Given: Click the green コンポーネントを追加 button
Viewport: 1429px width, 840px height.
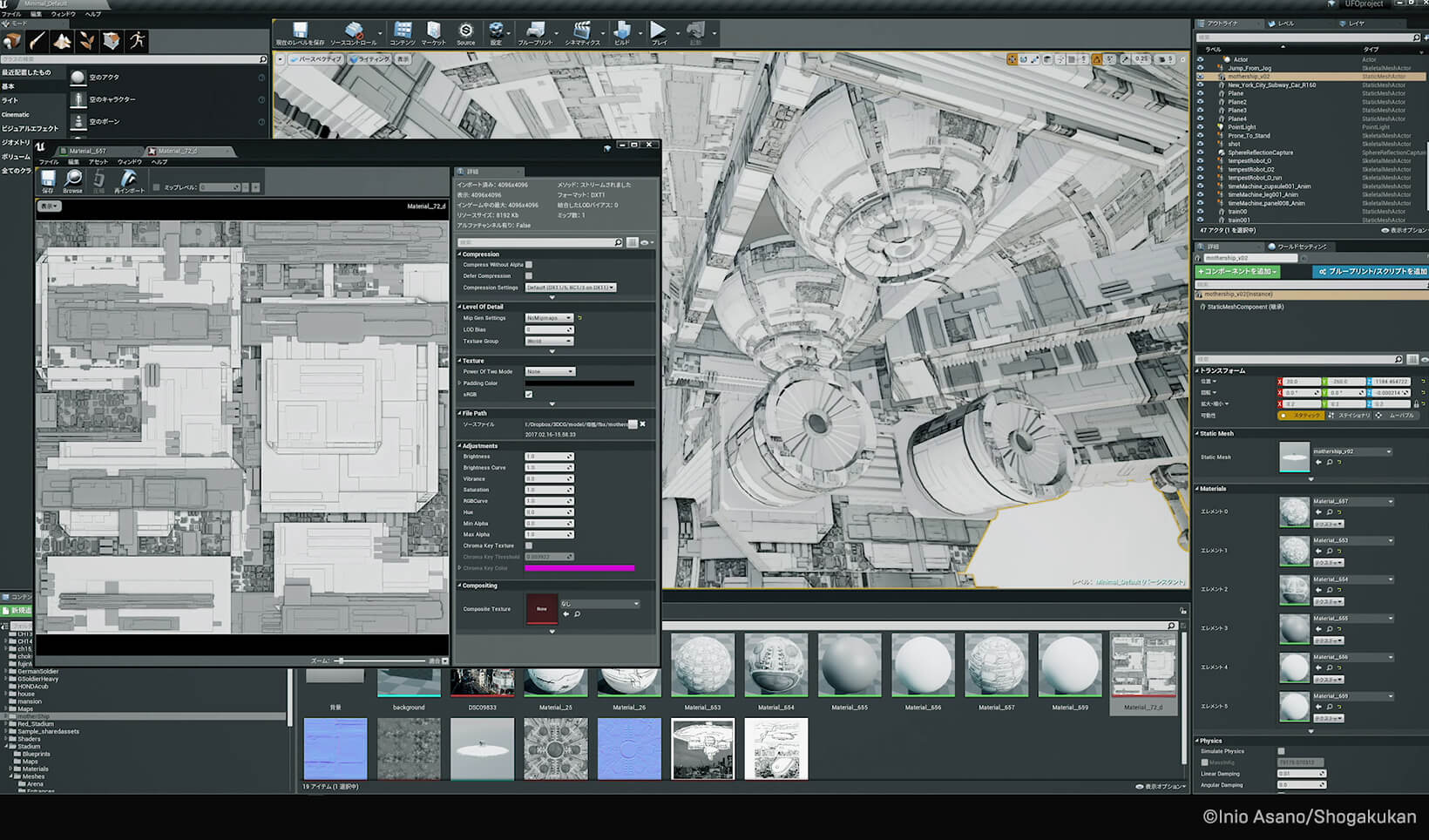Looking at the screenshot, I should (x=1237, y=271).
